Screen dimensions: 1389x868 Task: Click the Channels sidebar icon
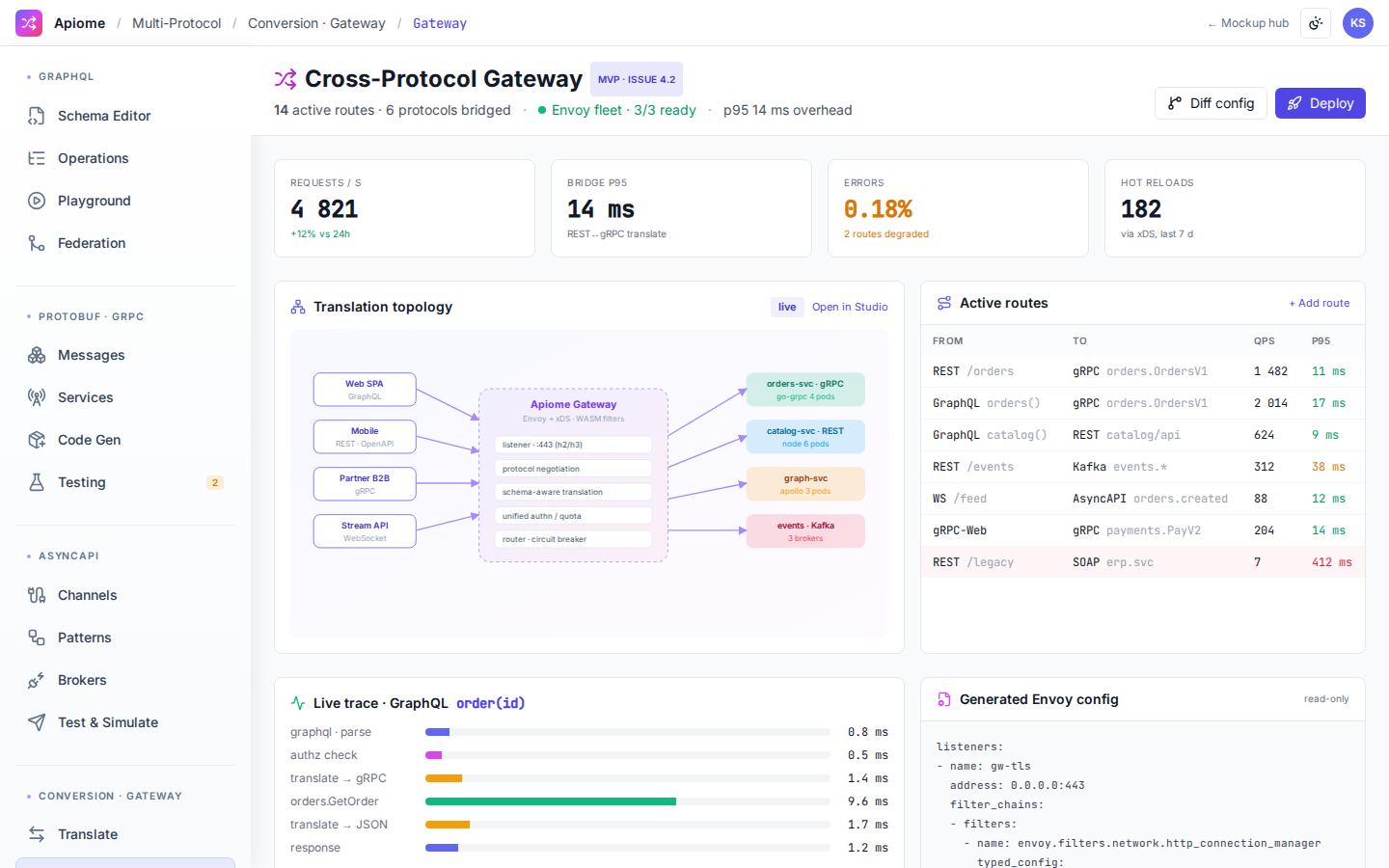click(x=37, y=595)
